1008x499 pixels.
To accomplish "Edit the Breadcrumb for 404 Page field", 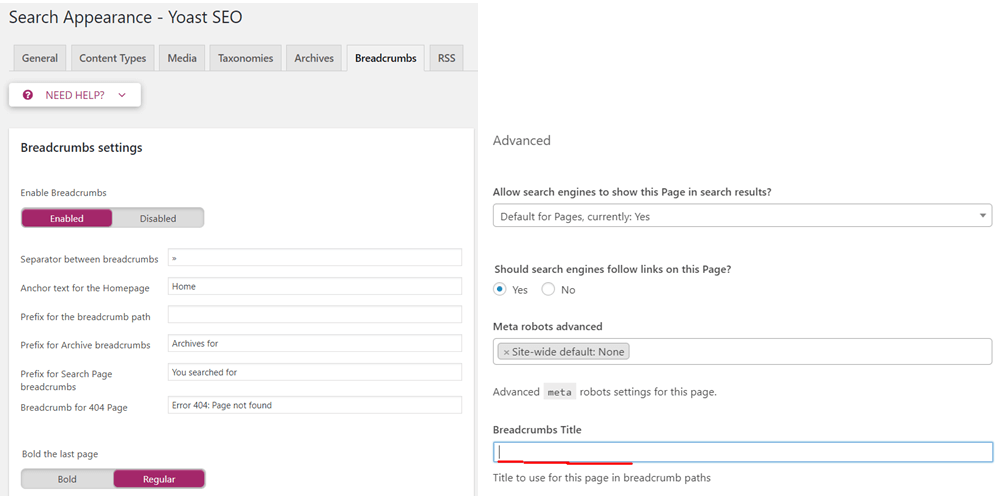I will [x=315, y=405].
